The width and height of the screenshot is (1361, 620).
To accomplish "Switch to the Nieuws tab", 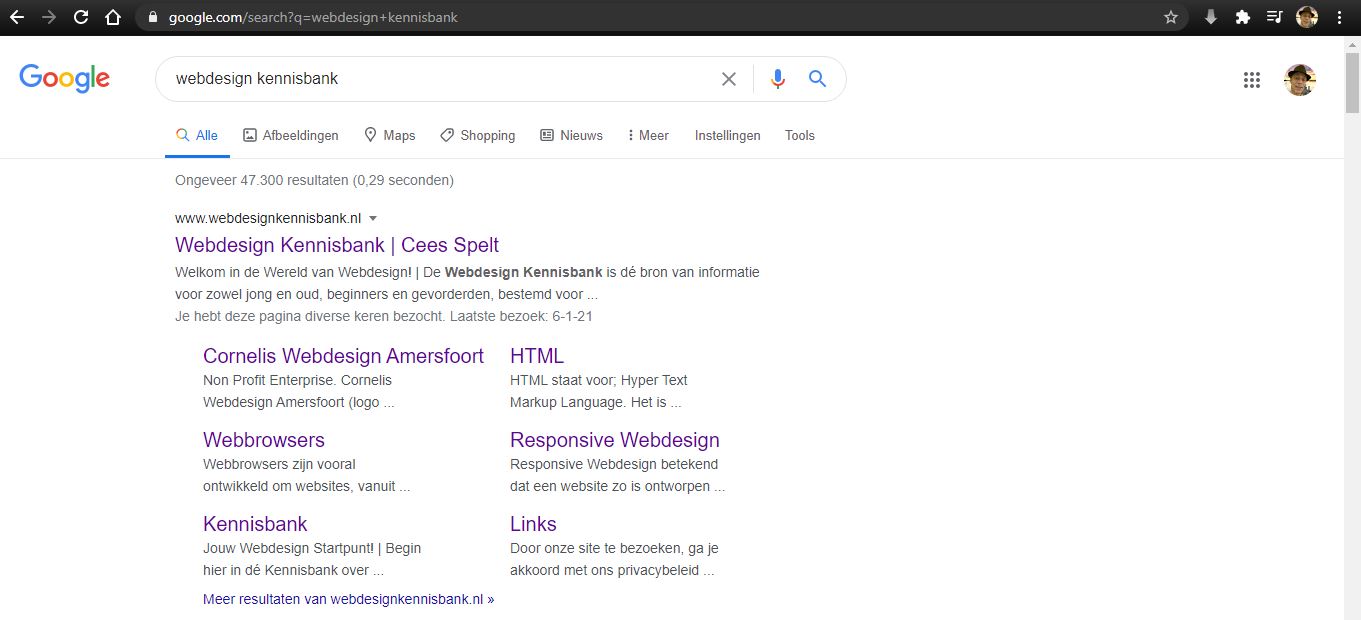I will click(x=571, y=135).
